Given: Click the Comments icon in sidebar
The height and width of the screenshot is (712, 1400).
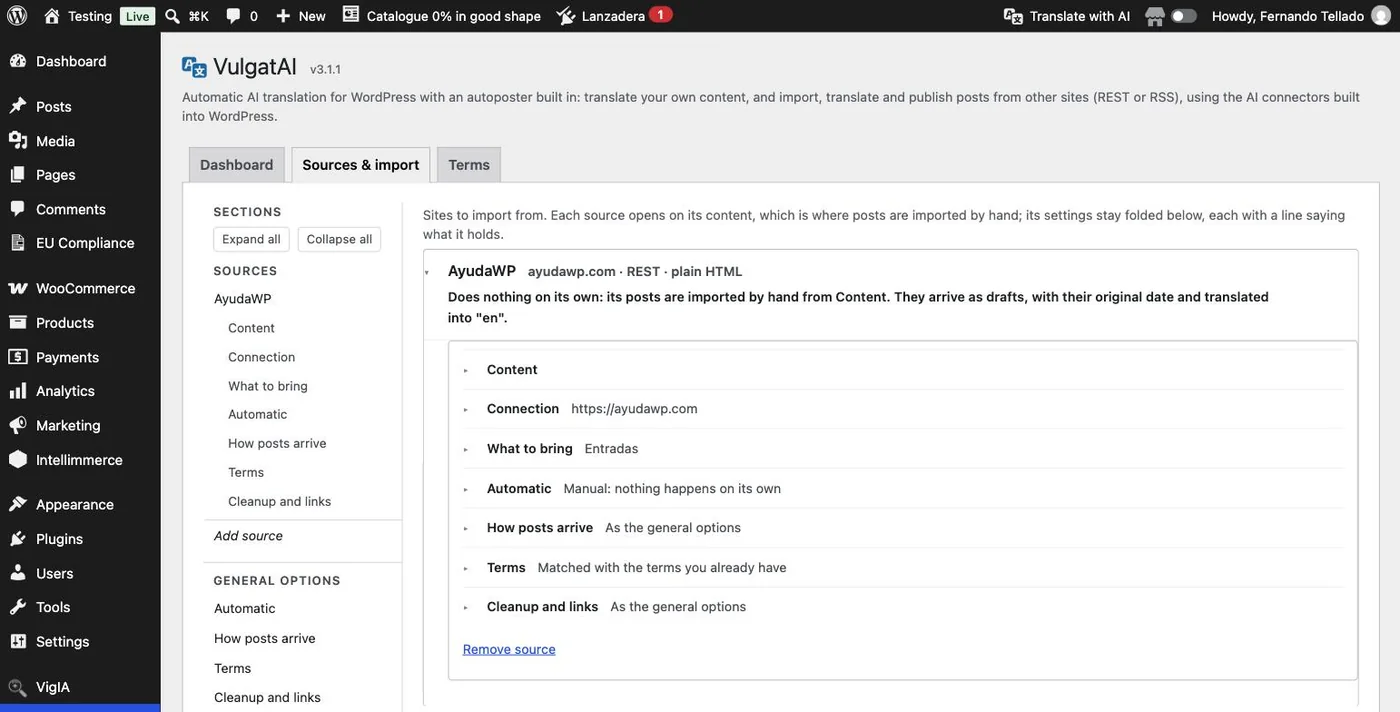Looking at the screenshot, I should [x=17, y=209].
